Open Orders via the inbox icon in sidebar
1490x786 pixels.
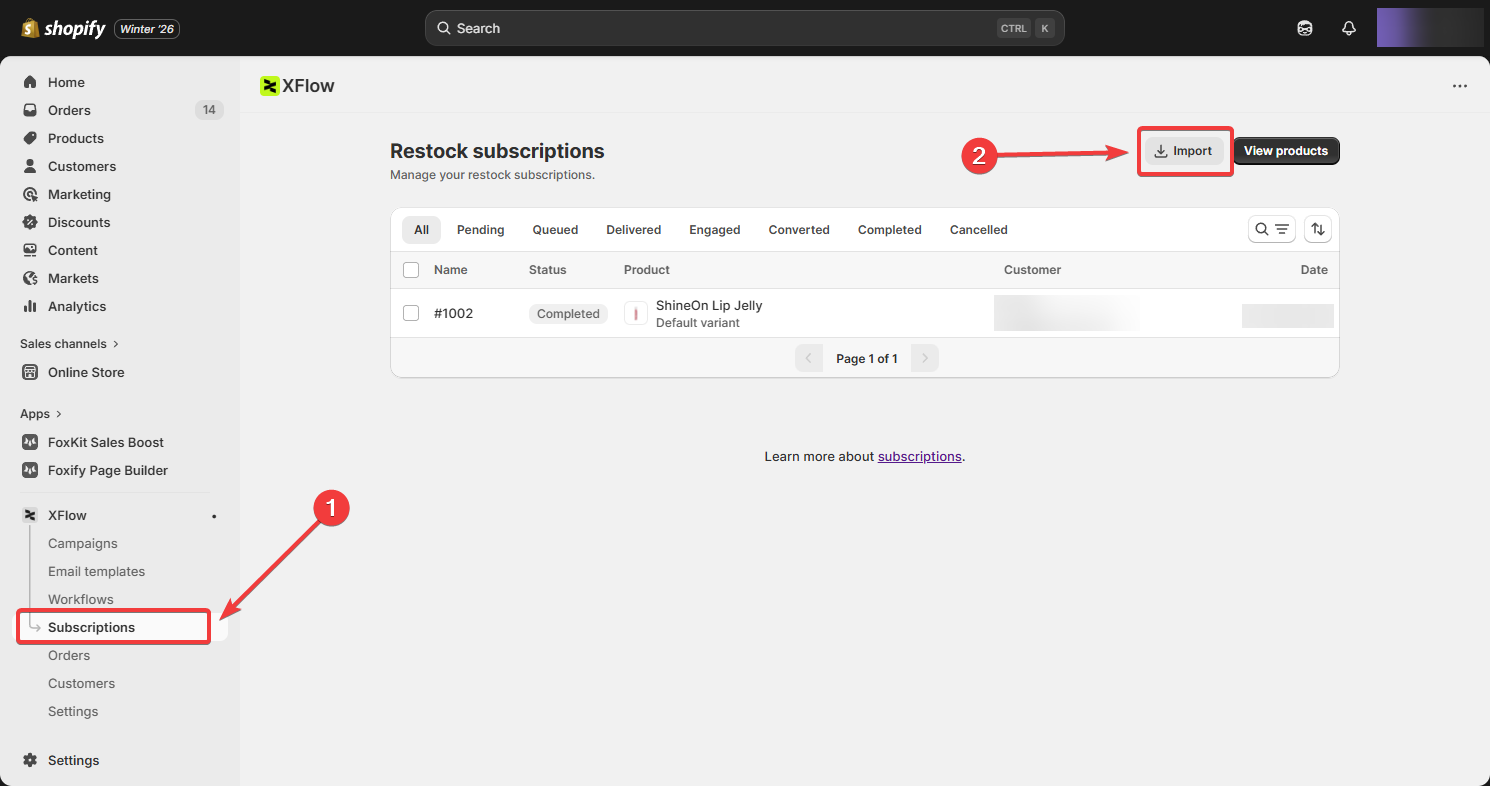coord(30,110)
